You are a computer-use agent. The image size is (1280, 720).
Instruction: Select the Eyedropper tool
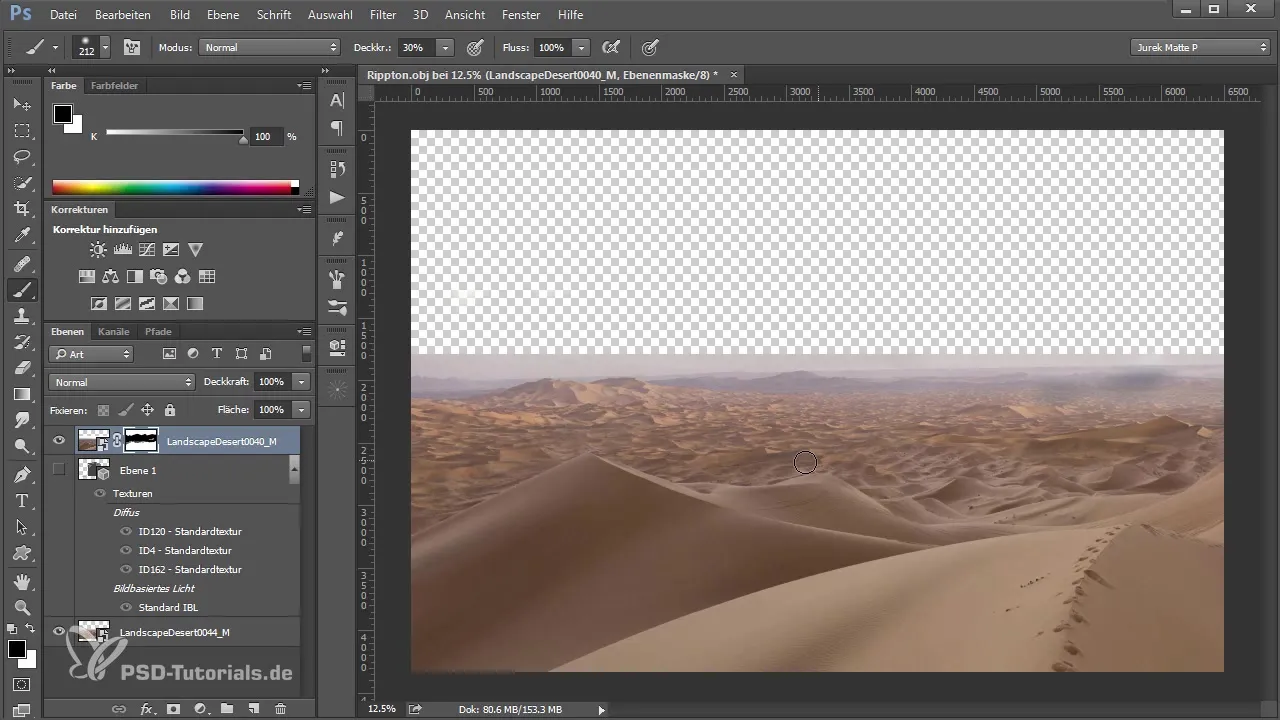22,236
